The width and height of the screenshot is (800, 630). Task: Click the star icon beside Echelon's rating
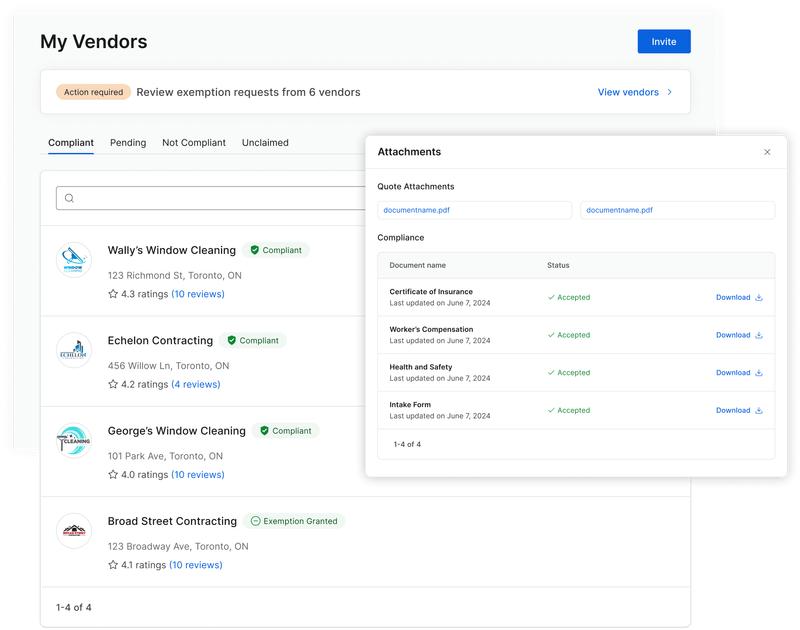point(112,384)
